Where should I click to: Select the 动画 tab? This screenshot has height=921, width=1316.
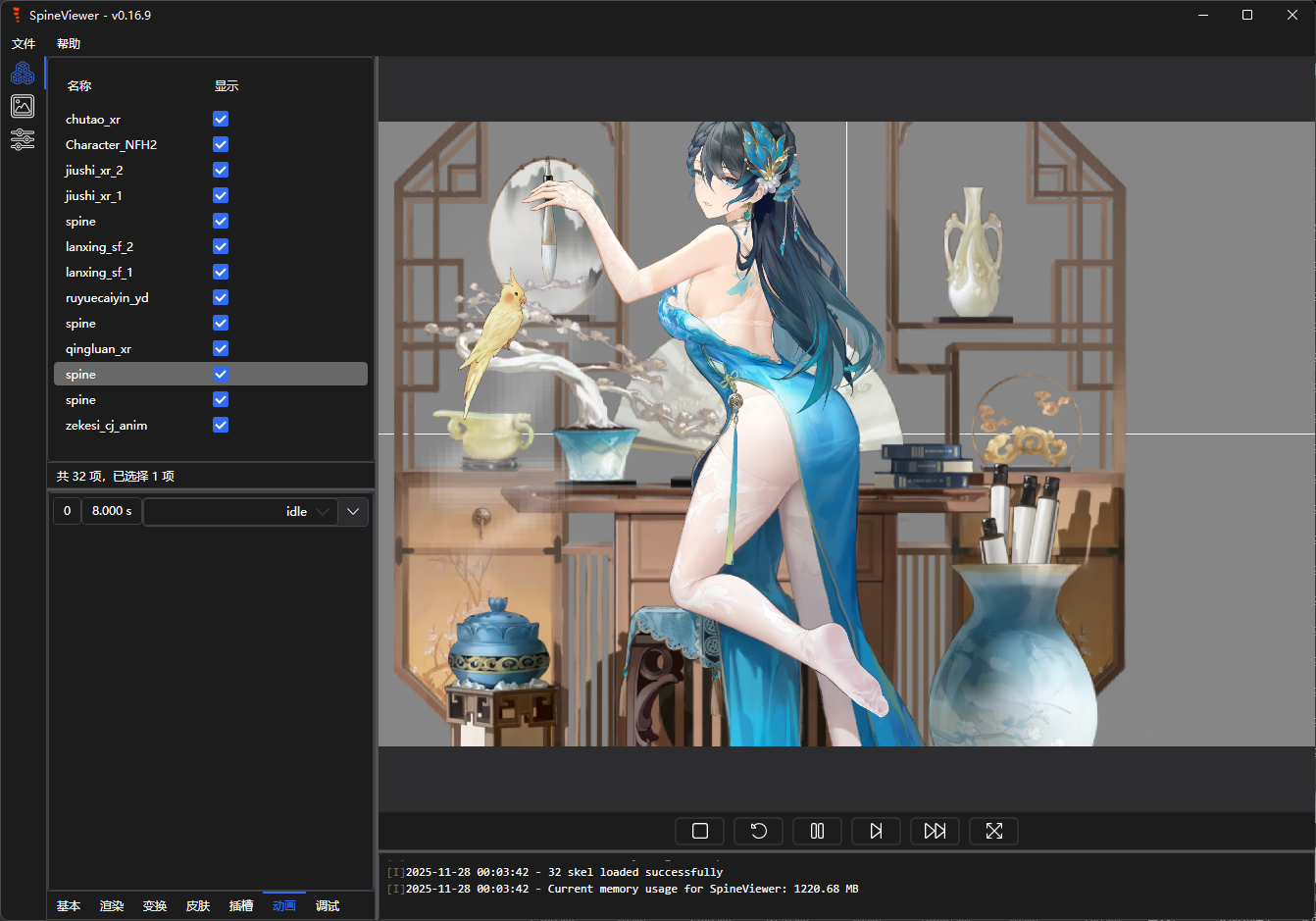pyautogui.click(x=284, y=905)
